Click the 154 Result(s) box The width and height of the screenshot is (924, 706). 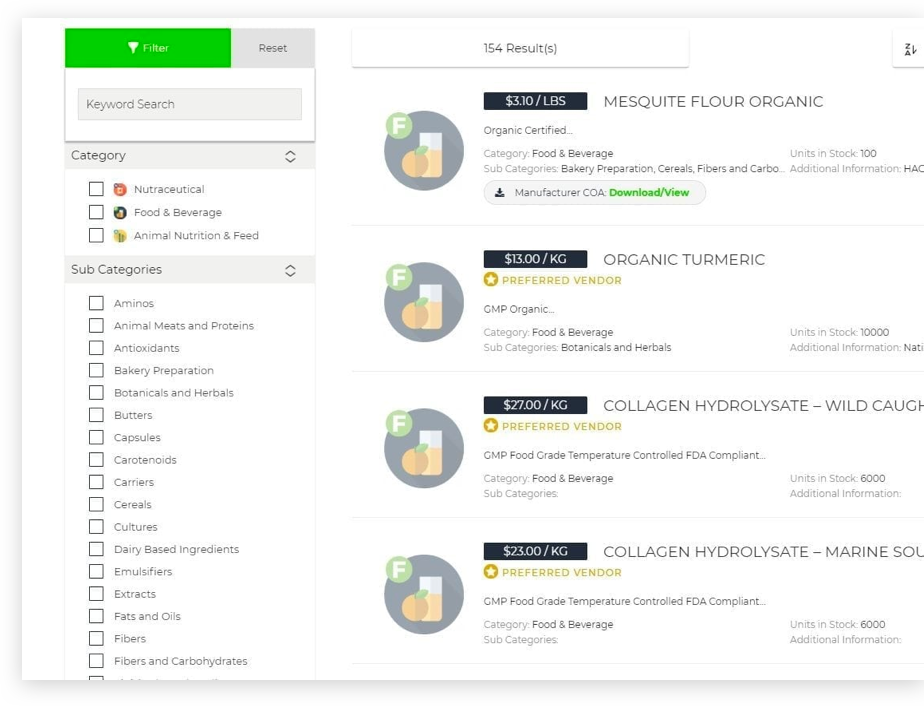point(520,48)
